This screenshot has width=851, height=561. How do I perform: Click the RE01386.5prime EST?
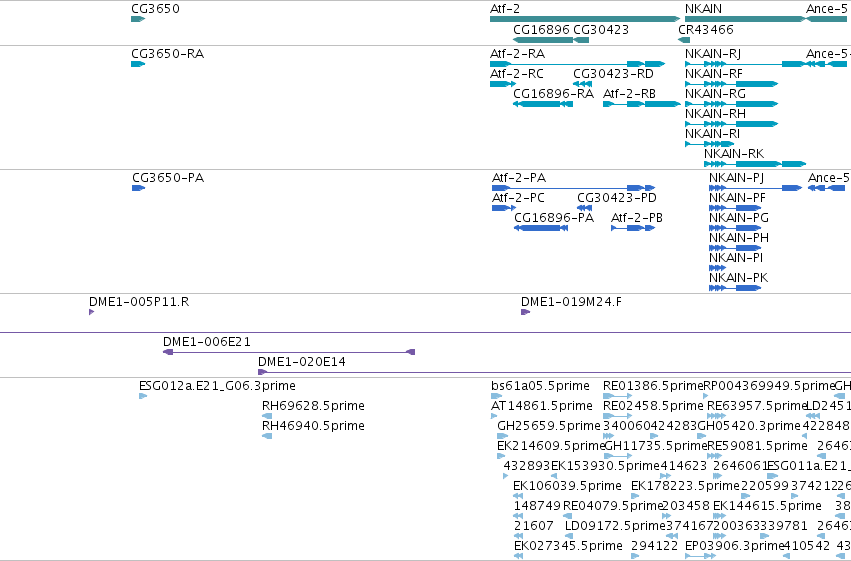618,396
